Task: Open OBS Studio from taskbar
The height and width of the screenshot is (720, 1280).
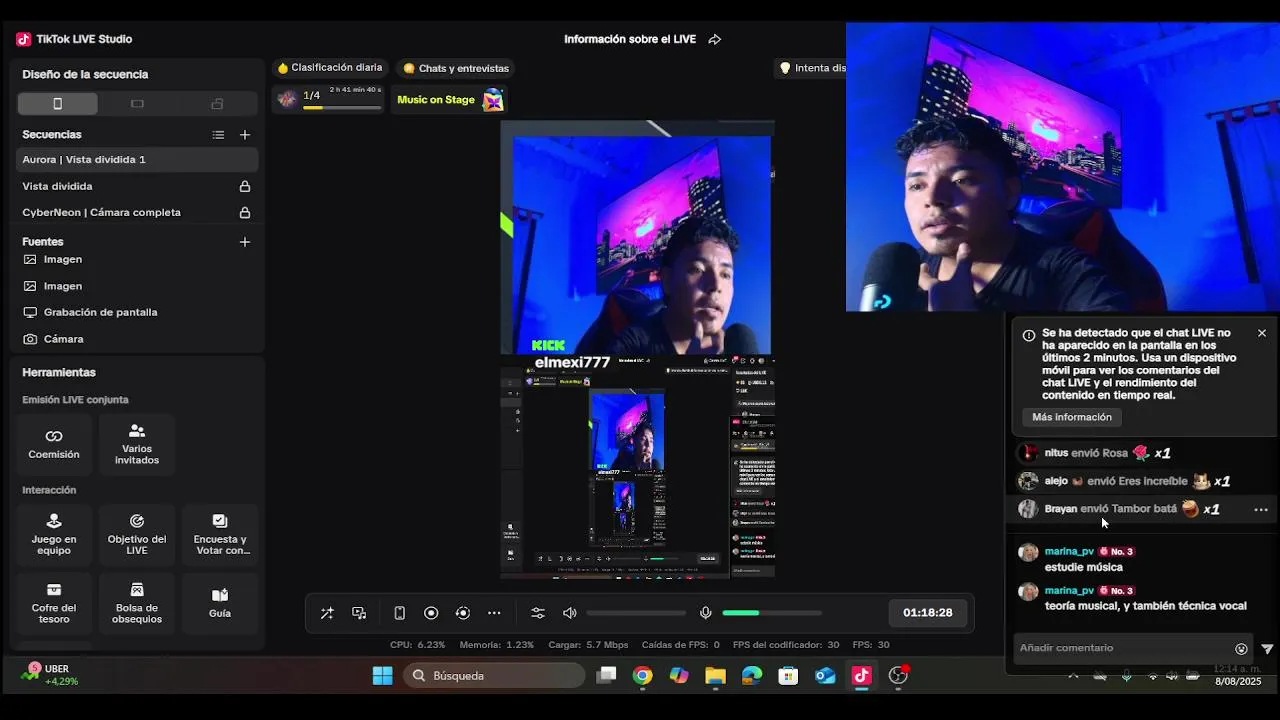Action: click(x=898, y=676)
